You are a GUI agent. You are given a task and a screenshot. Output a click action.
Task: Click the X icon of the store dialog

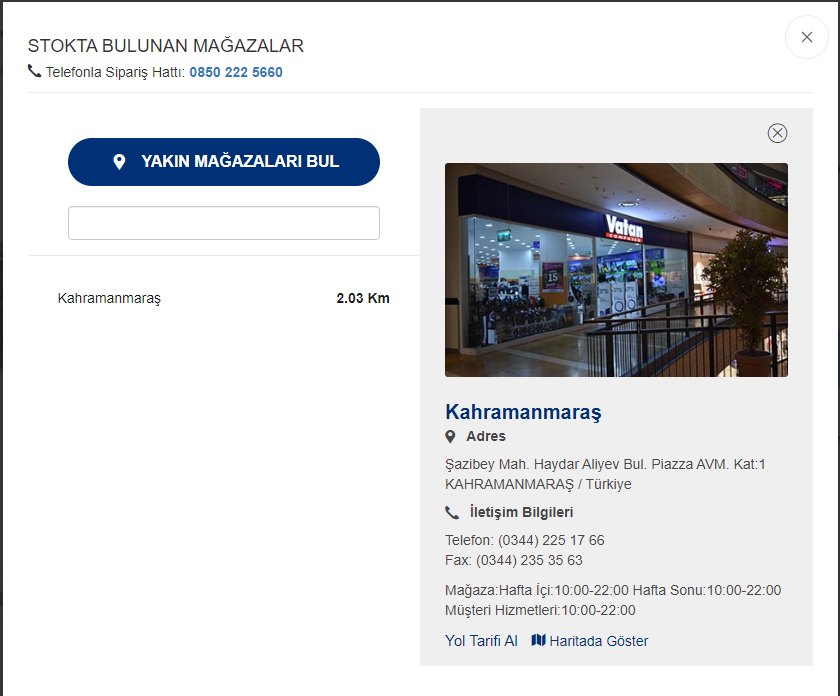click(806, 37)
